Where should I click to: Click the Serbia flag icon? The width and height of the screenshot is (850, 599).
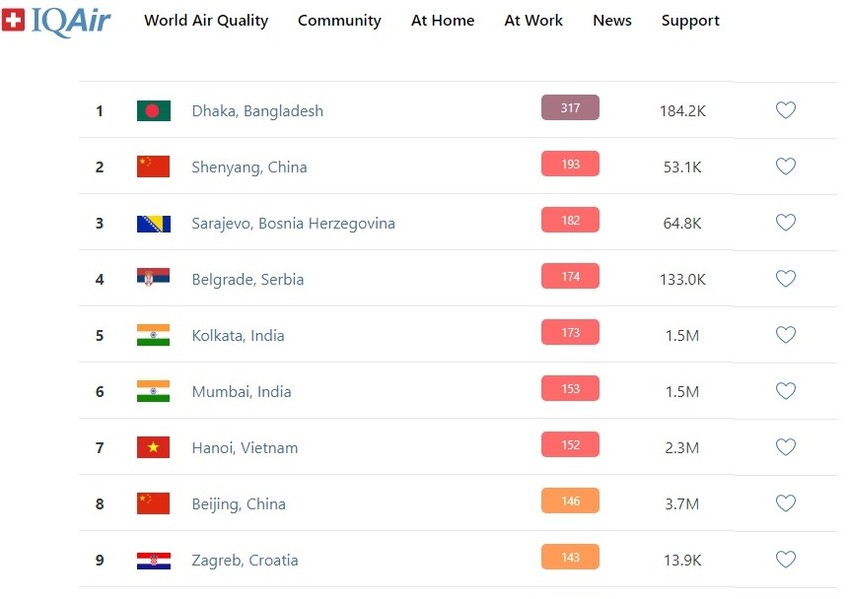click(153, 279)
